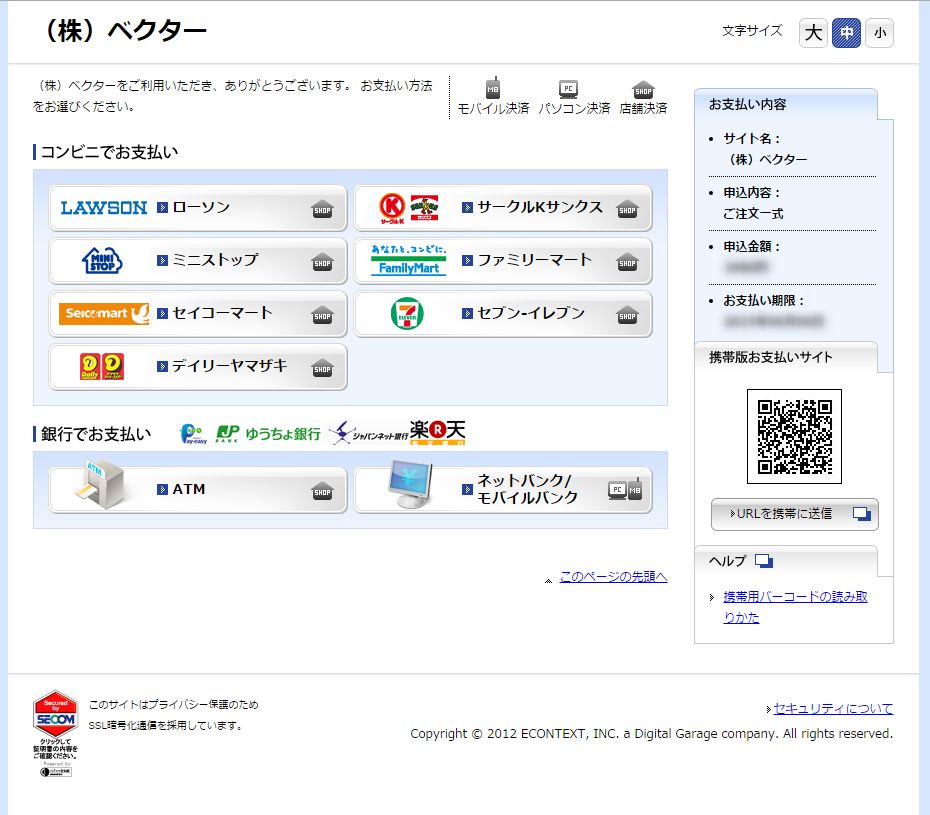Send URL to mobile phone button
Viewport: 930px width, 815px height.
click(795, 514)
